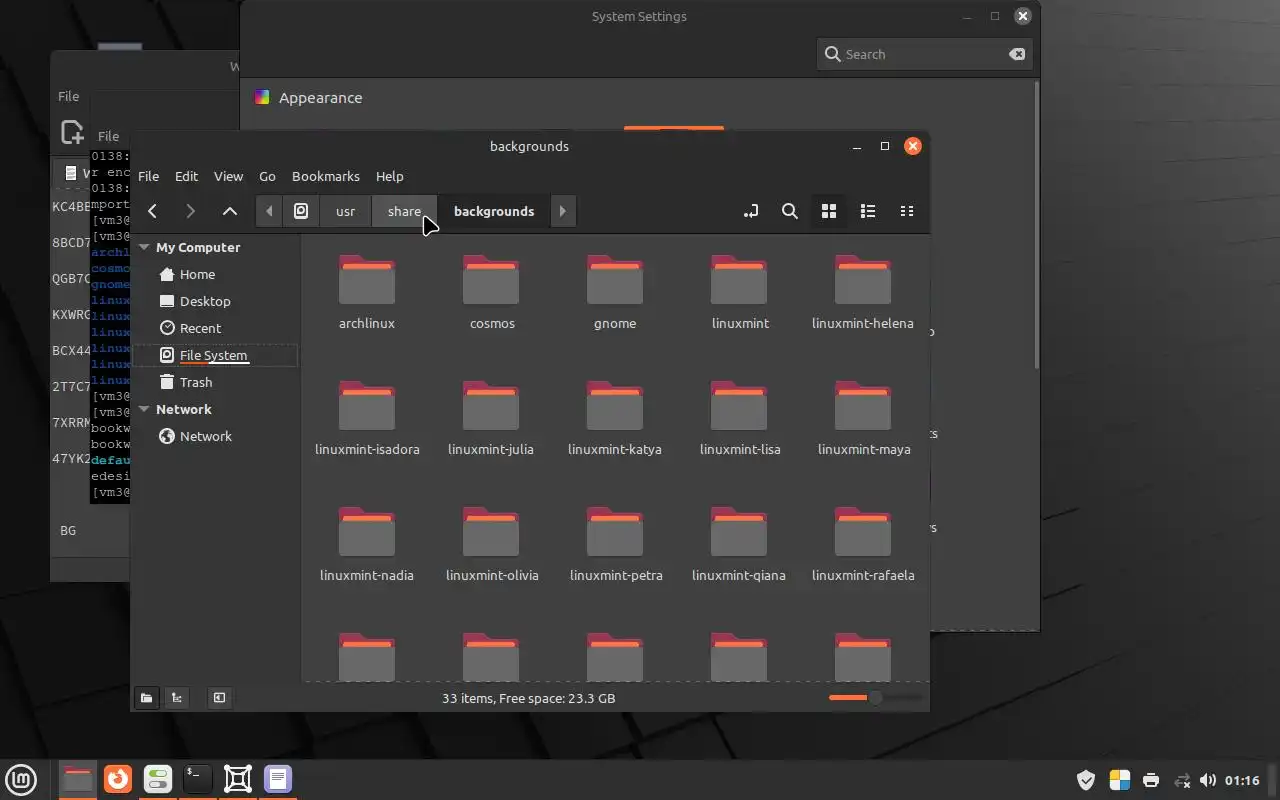Launch Firefox from the panel

pyautogui.click(x=118, y=779)
